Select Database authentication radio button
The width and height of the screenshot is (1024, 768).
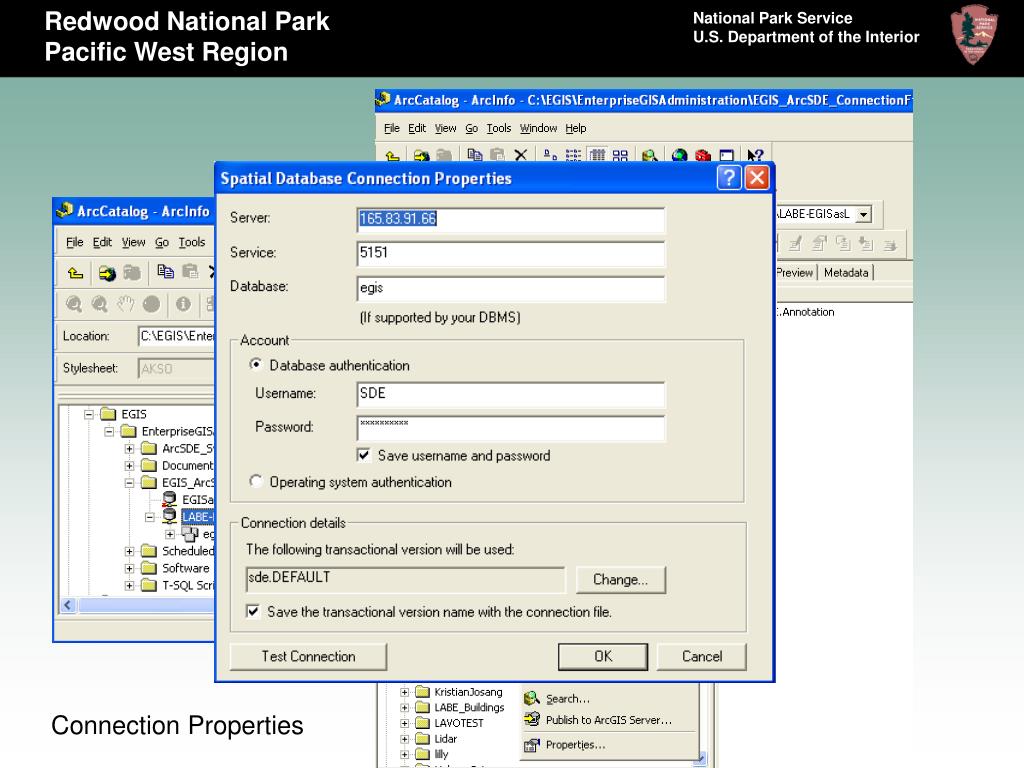256,364
